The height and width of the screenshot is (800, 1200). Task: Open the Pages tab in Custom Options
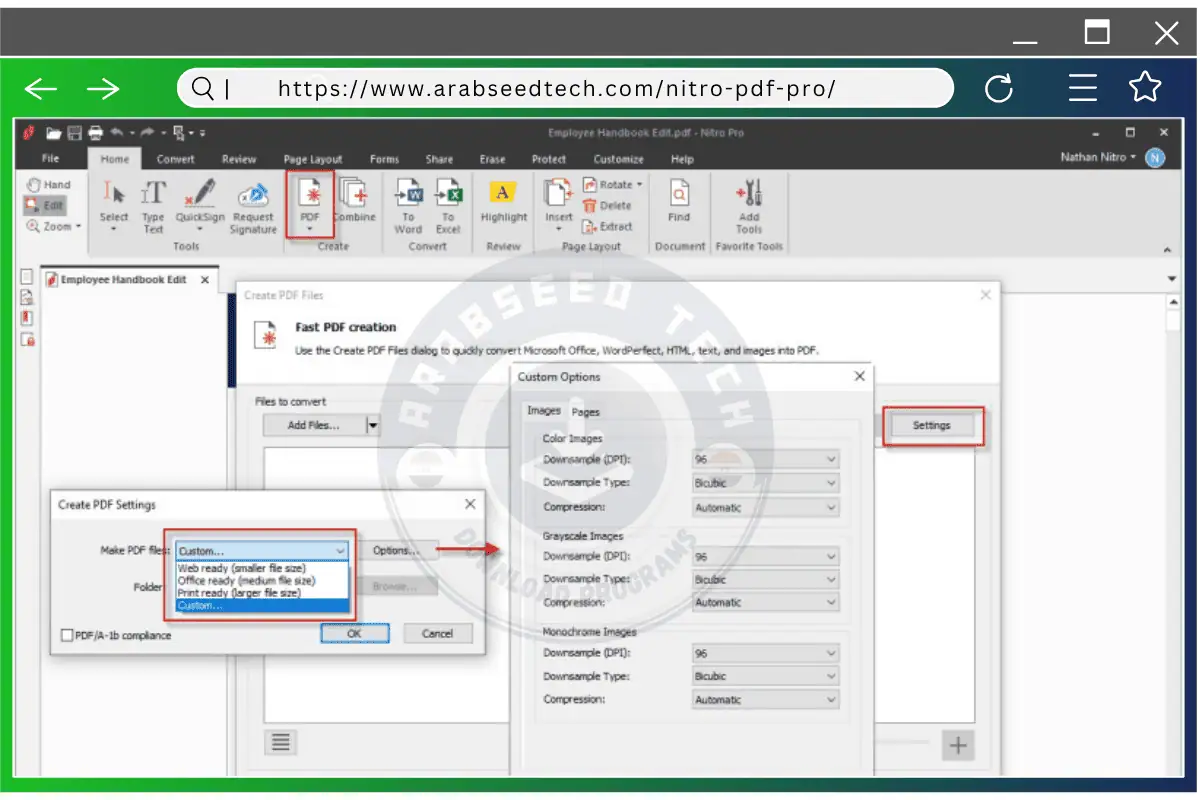[x=586, y=411]
